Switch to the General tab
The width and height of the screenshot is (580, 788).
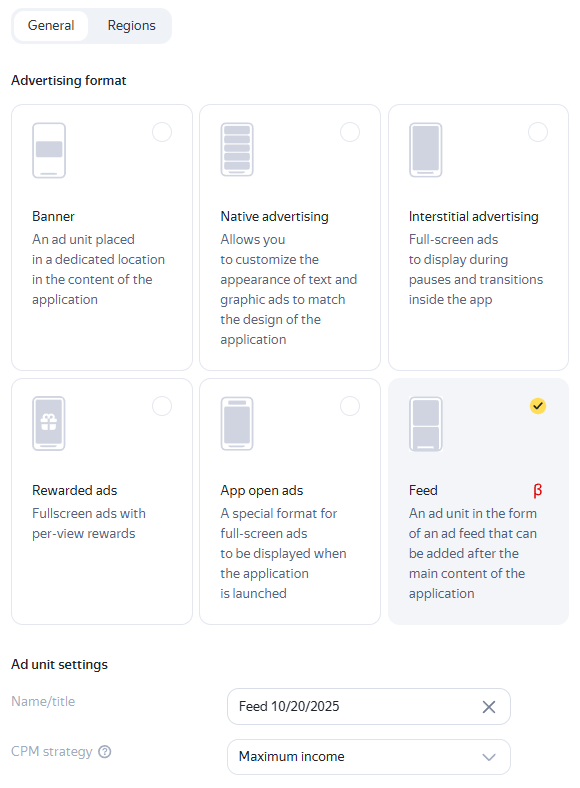coord(51,26)
